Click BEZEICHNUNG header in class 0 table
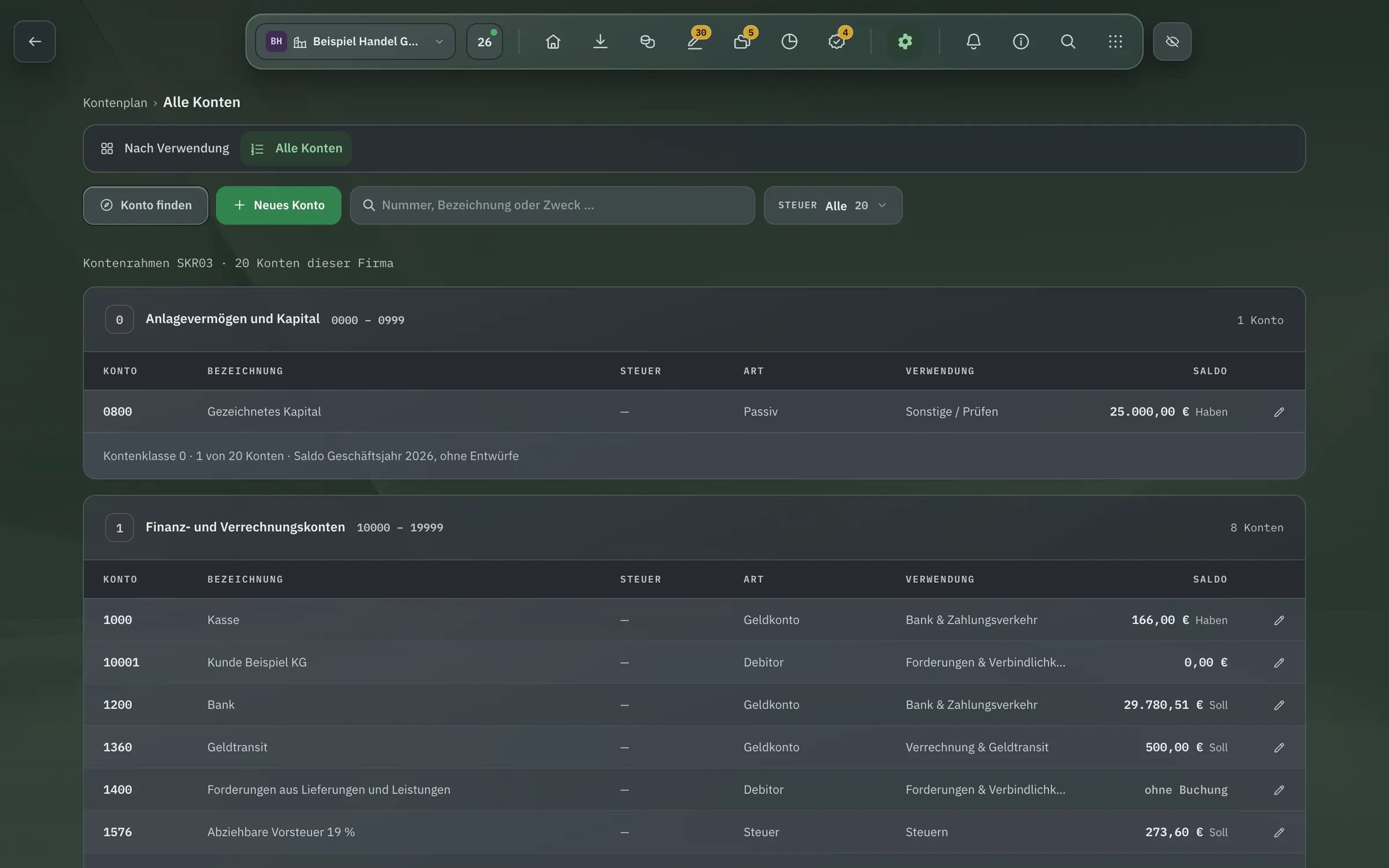 (x=245, y=371)
